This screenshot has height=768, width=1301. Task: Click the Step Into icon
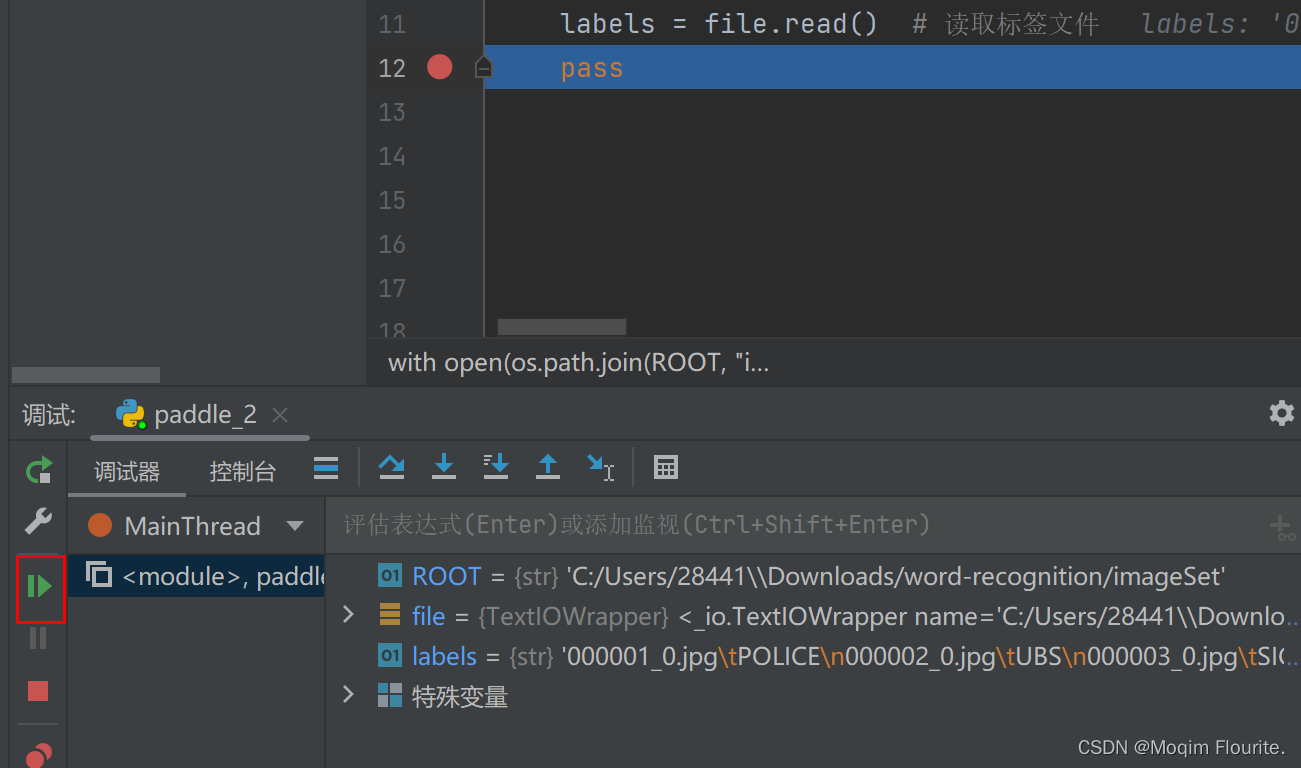click(443, 467)
